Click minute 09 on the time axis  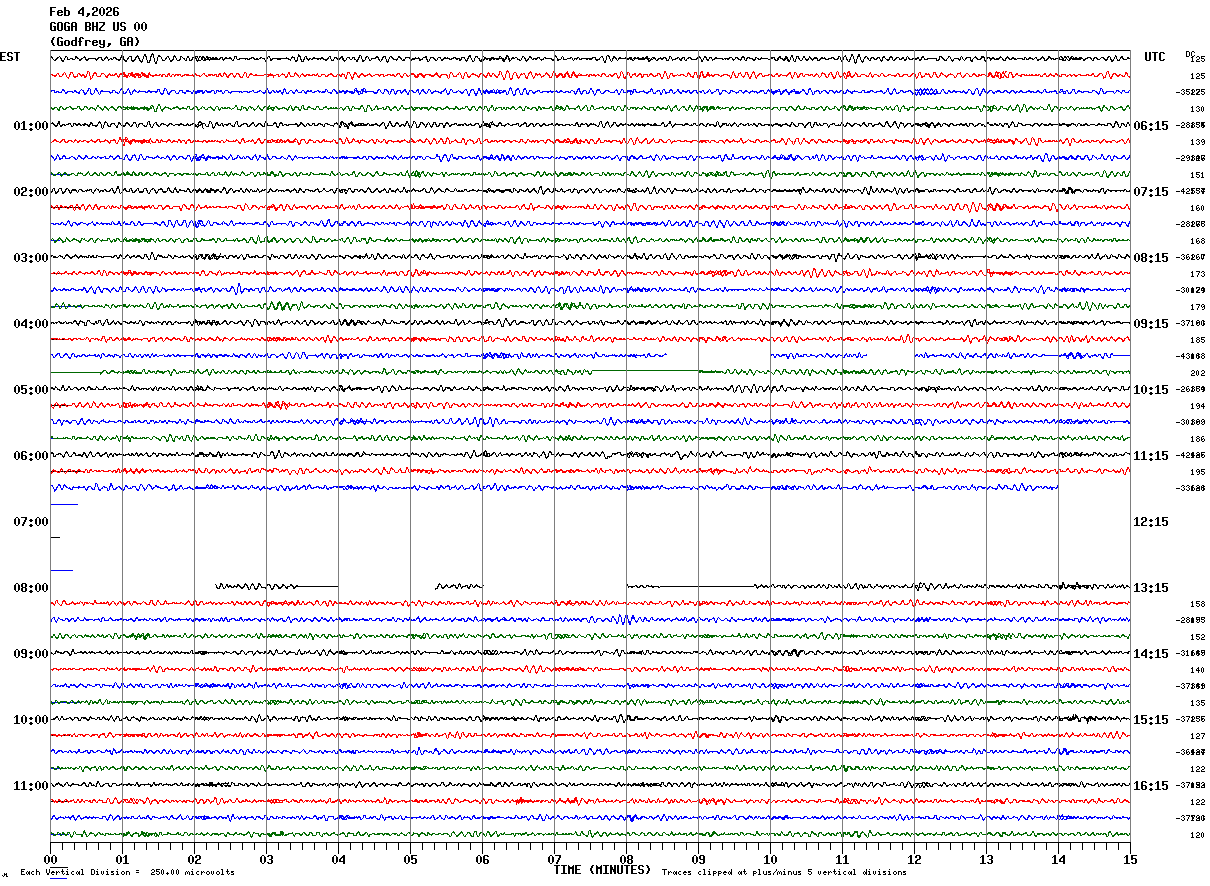pos(698,859)
